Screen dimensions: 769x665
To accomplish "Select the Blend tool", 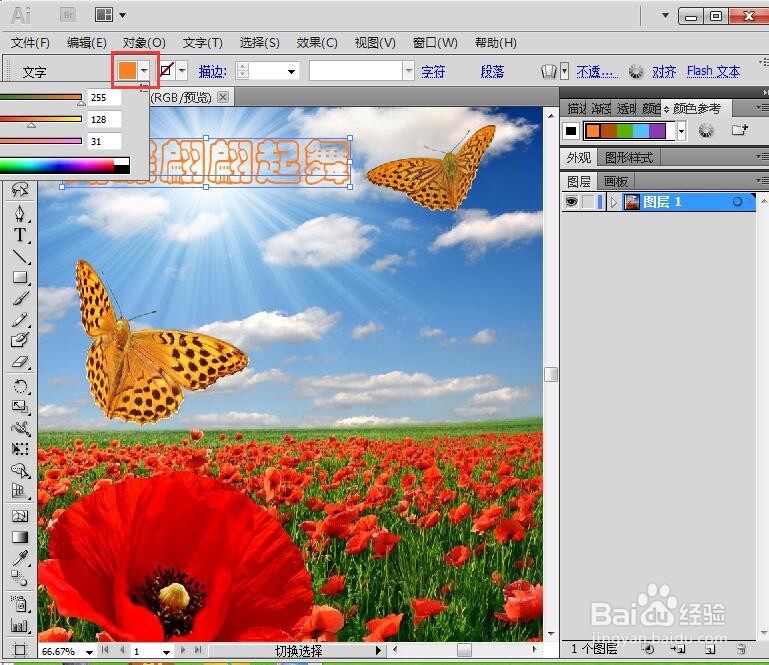I will [x=20, y=579].
